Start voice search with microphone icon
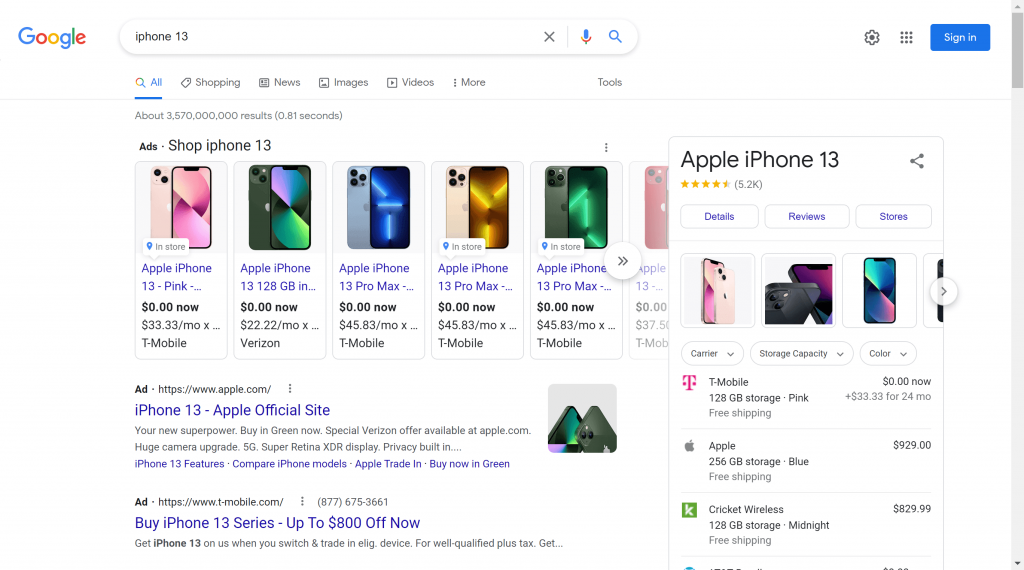The height and width of the screenshot is (570, 1024). pyautogui.click(x=586, y=37)
